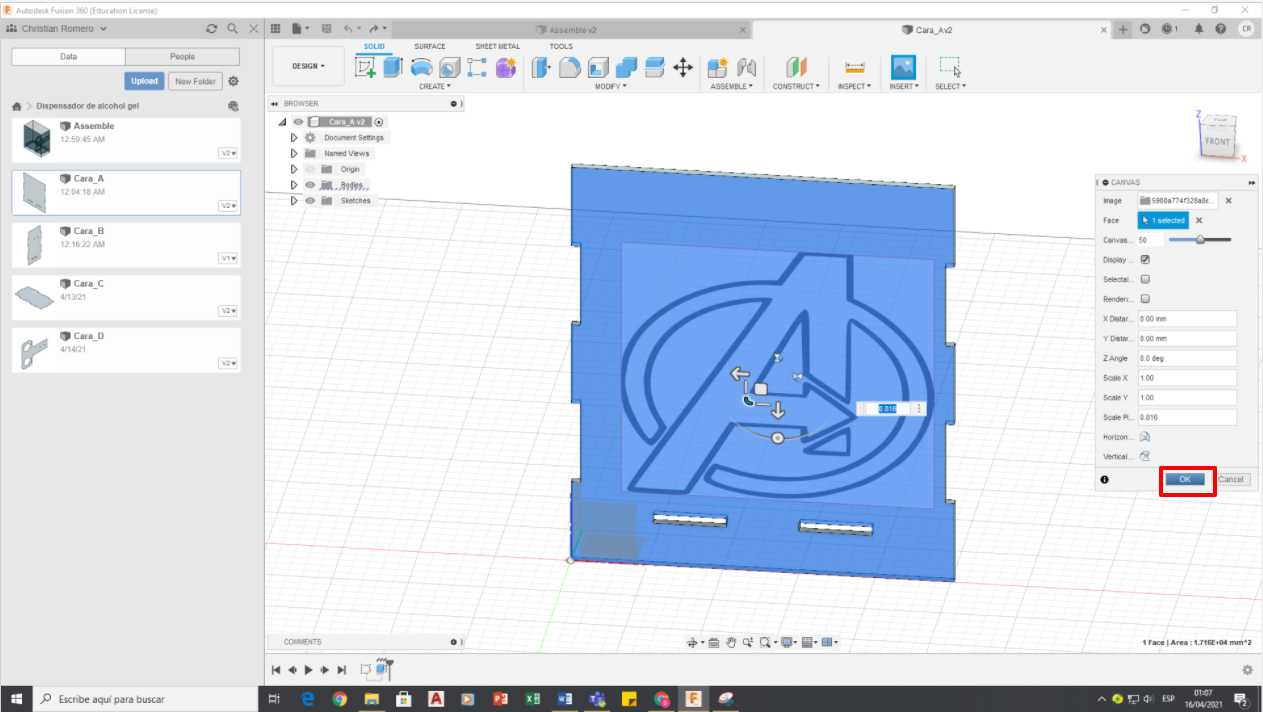The image size is (1263, 712).
Task: Click the Select window tool icon
Action: (x=949, y=67)
